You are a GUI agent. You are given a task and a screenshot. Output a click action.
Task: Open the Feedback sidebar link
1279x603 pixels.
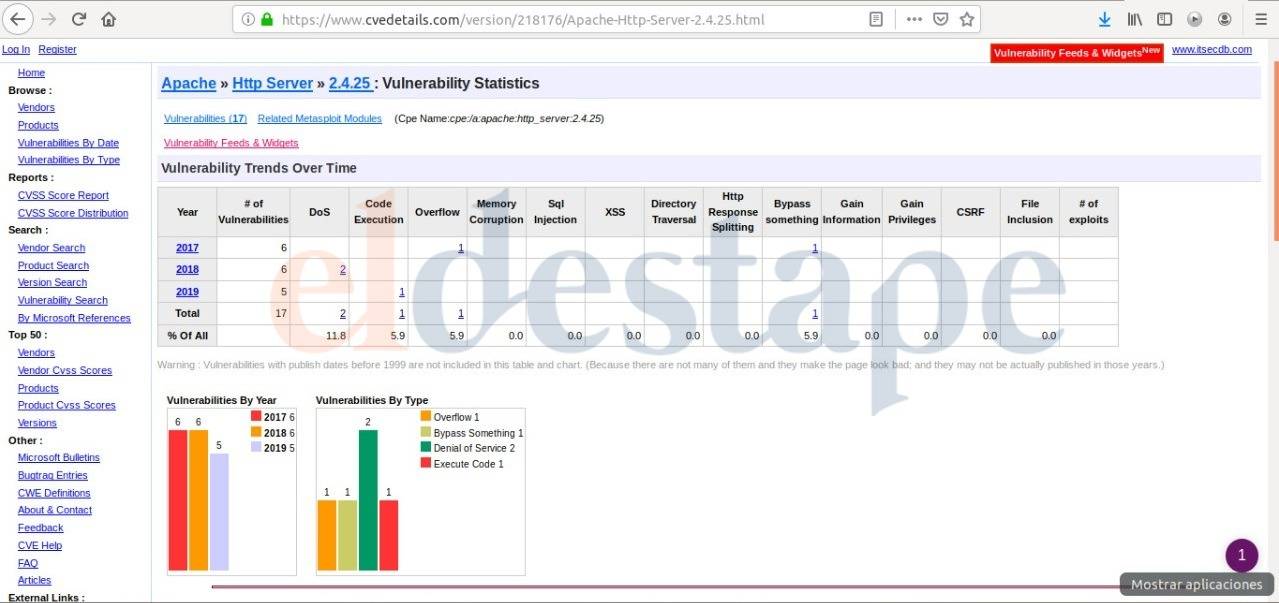point(40,528)
